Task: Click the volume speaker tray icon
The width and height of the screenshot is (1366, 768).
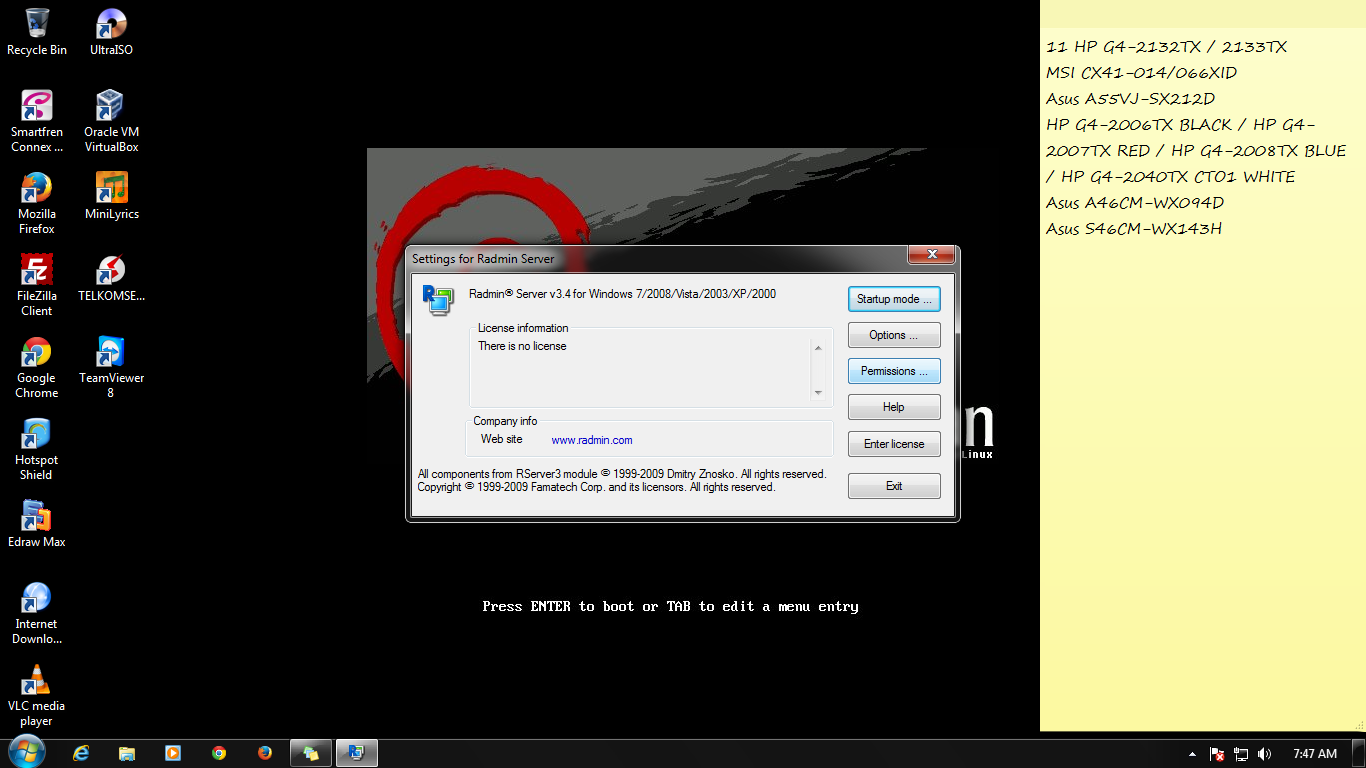Action: pos(1265,754)
